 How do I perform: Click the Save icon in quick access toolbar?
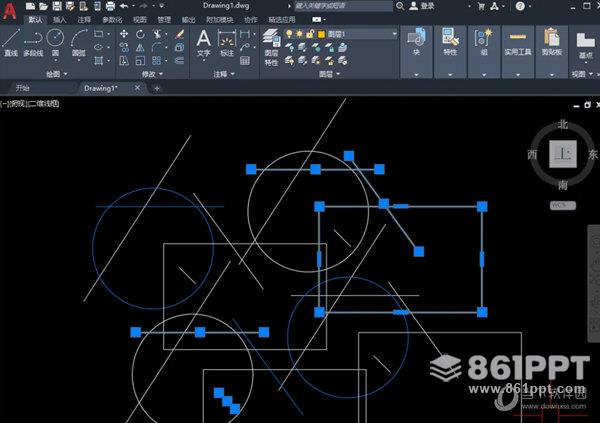click(57, 6)
